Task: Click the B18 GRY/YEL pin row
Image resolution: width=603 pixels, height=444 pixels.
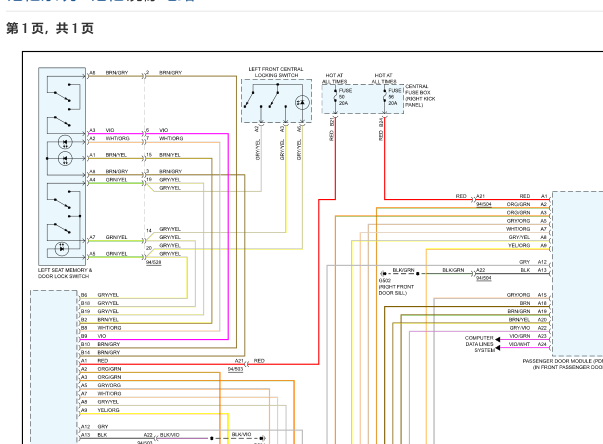Action: [x=100, y=303]
